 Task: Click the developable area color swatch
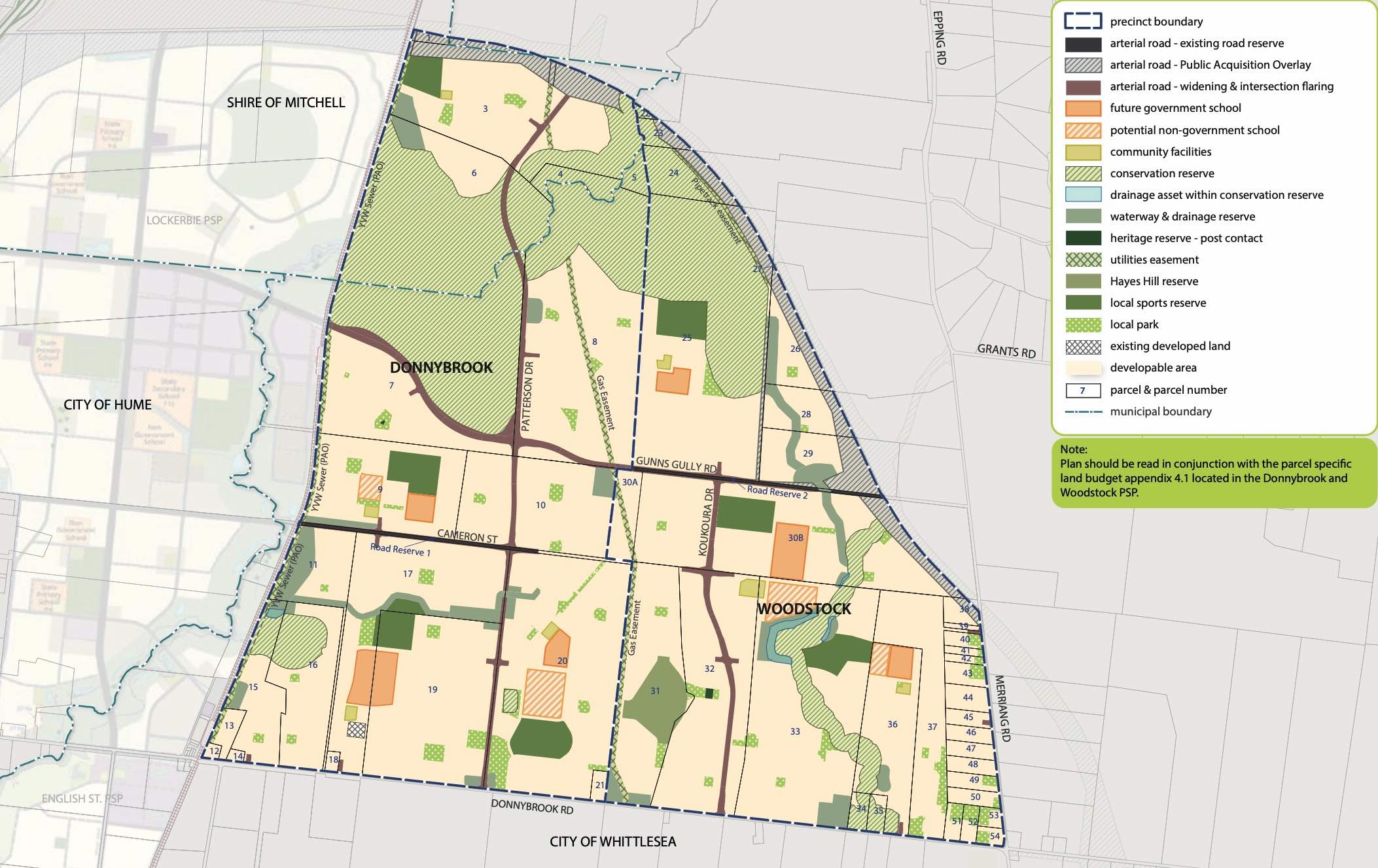click(1083, 367)
